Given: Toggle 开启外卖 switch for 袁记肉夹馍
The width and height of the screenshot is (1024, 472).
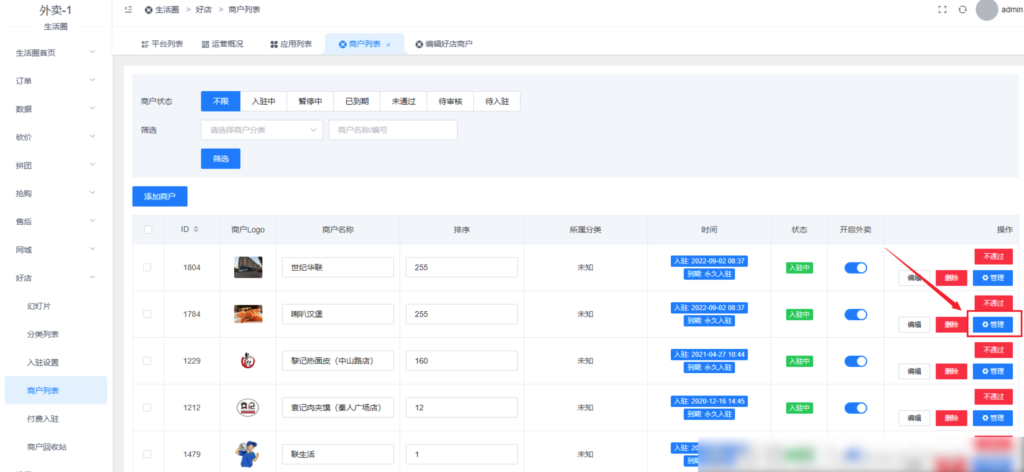Looking at the screenshot, I should [x=856, y=408].
